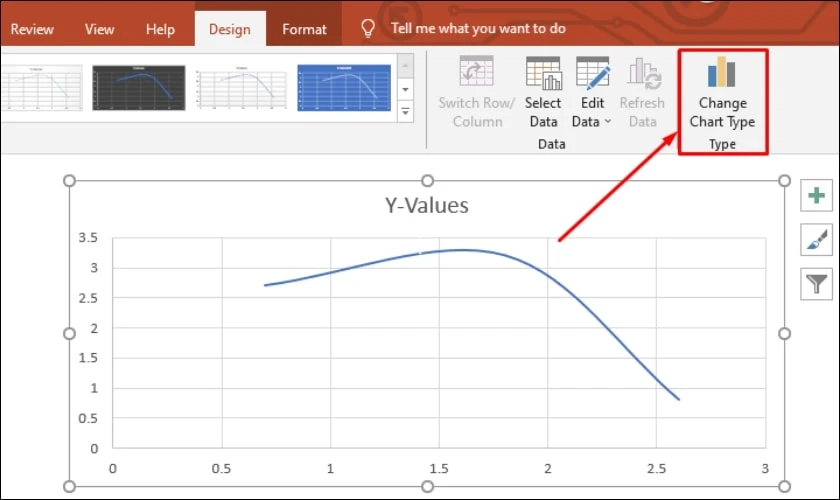Image resolution: width=840 pixels, height=500 pixels.
Task: Click the top-left chart resize handle
Action: [69, 181]
